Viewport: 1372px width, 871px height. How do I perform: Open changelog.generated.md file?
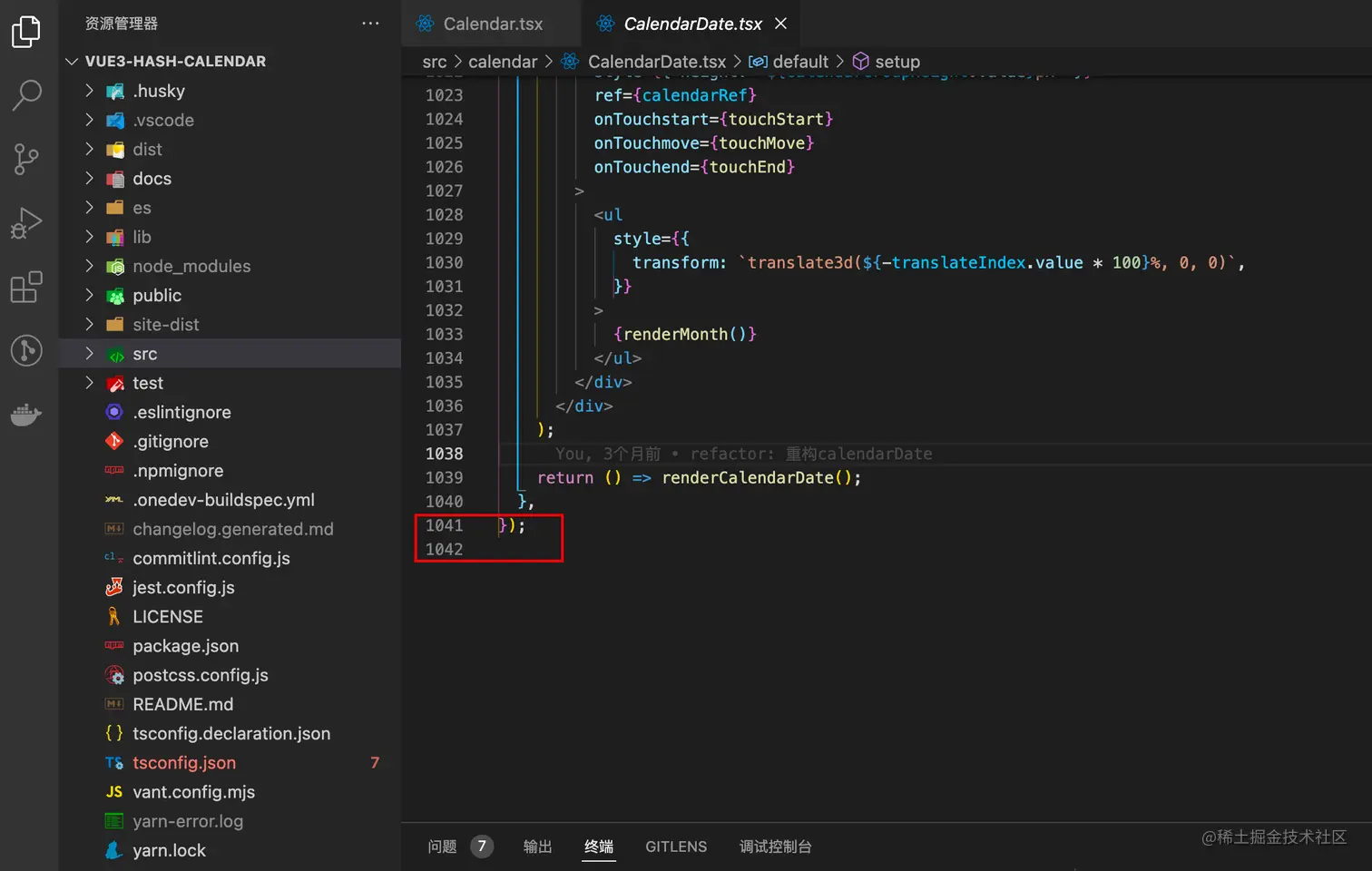tap(230, 529)
